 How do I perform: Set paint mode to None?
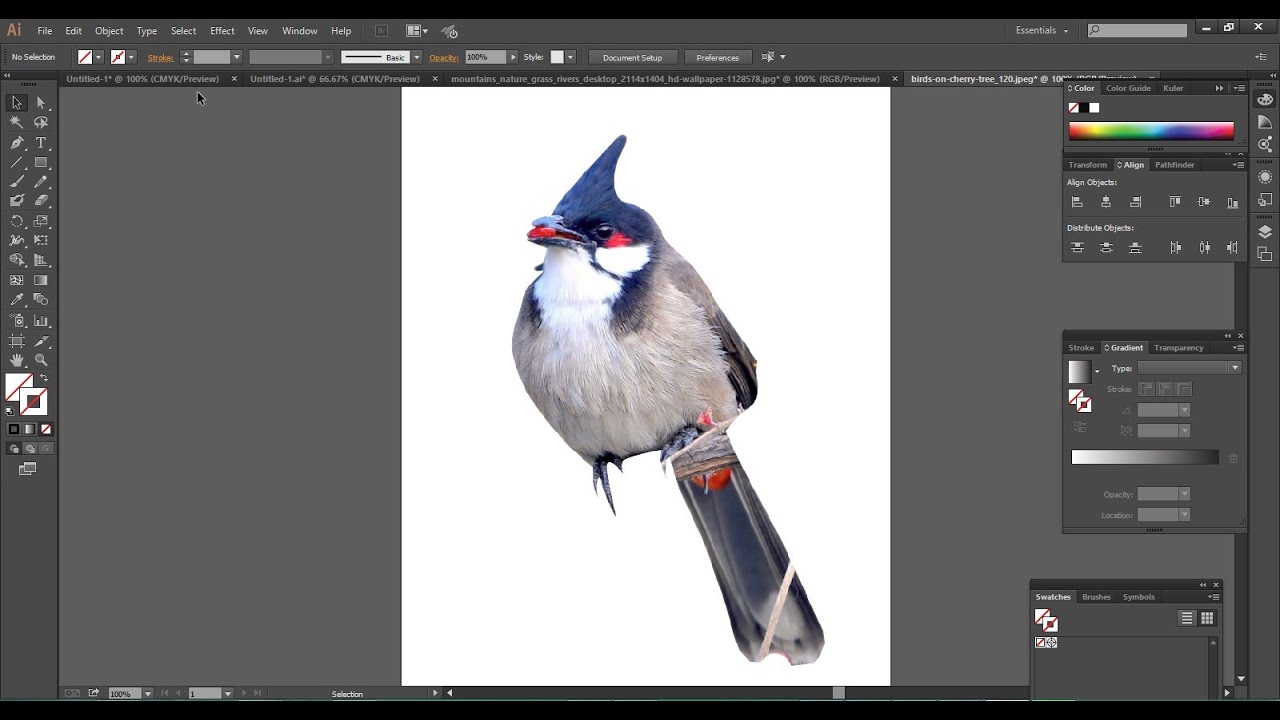click(x=45, y=429)
